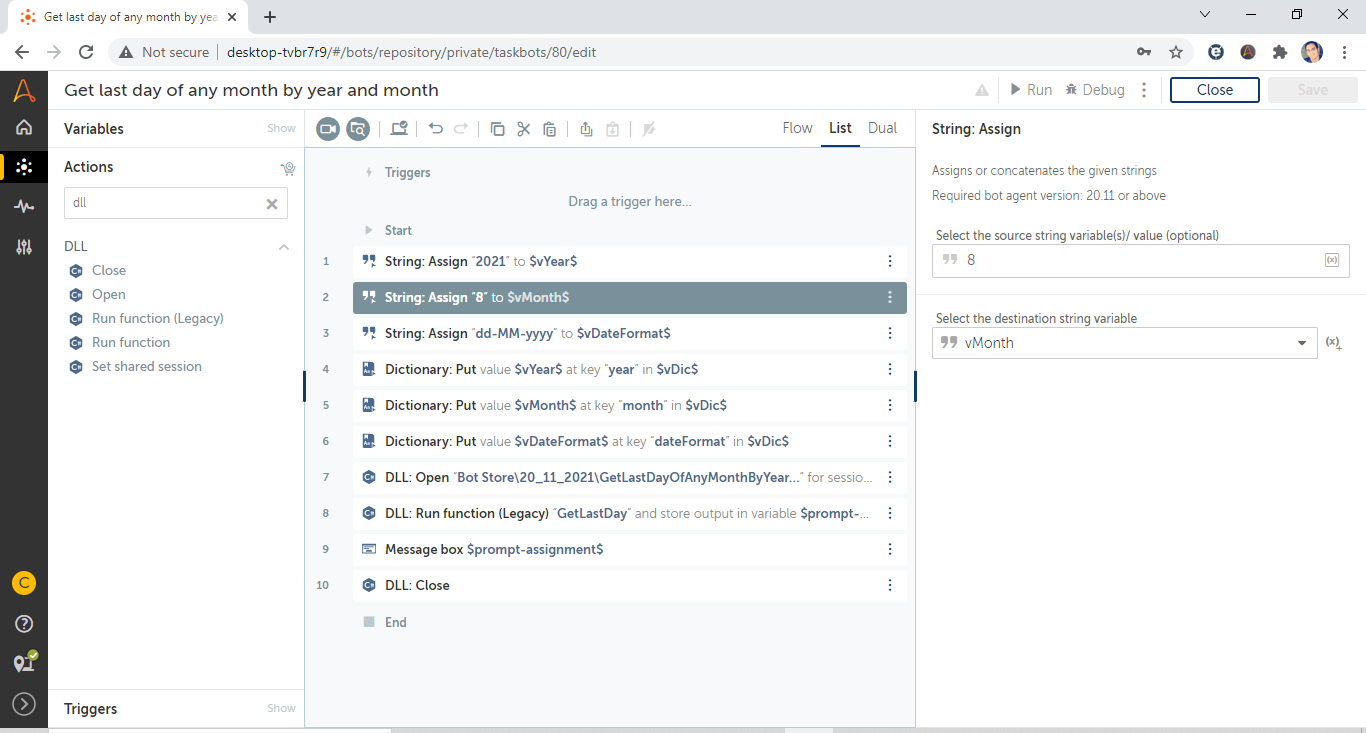Expand the left sidebar with bottom arrow
Image resolution: width=1366 pixels, height=733 pixels.
tap(24, 704)
